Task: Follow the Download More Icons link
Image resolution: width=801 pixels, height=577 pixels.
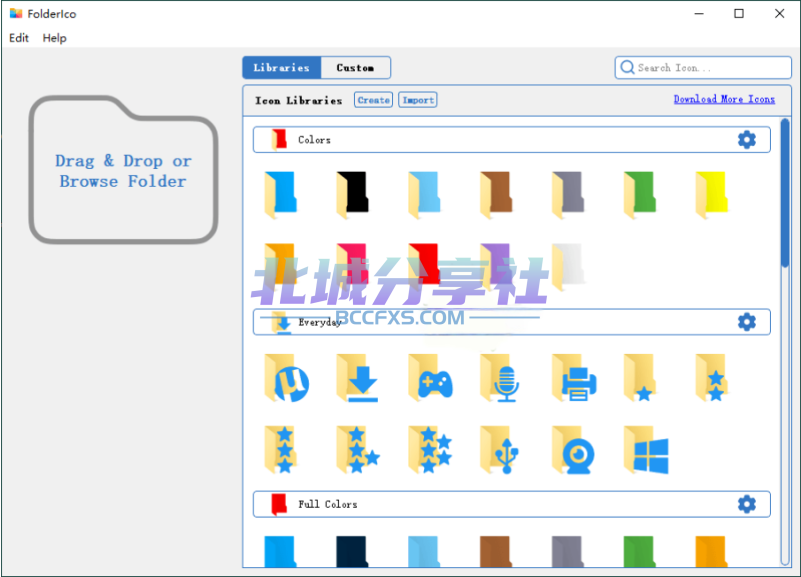Action: [724, 99]
